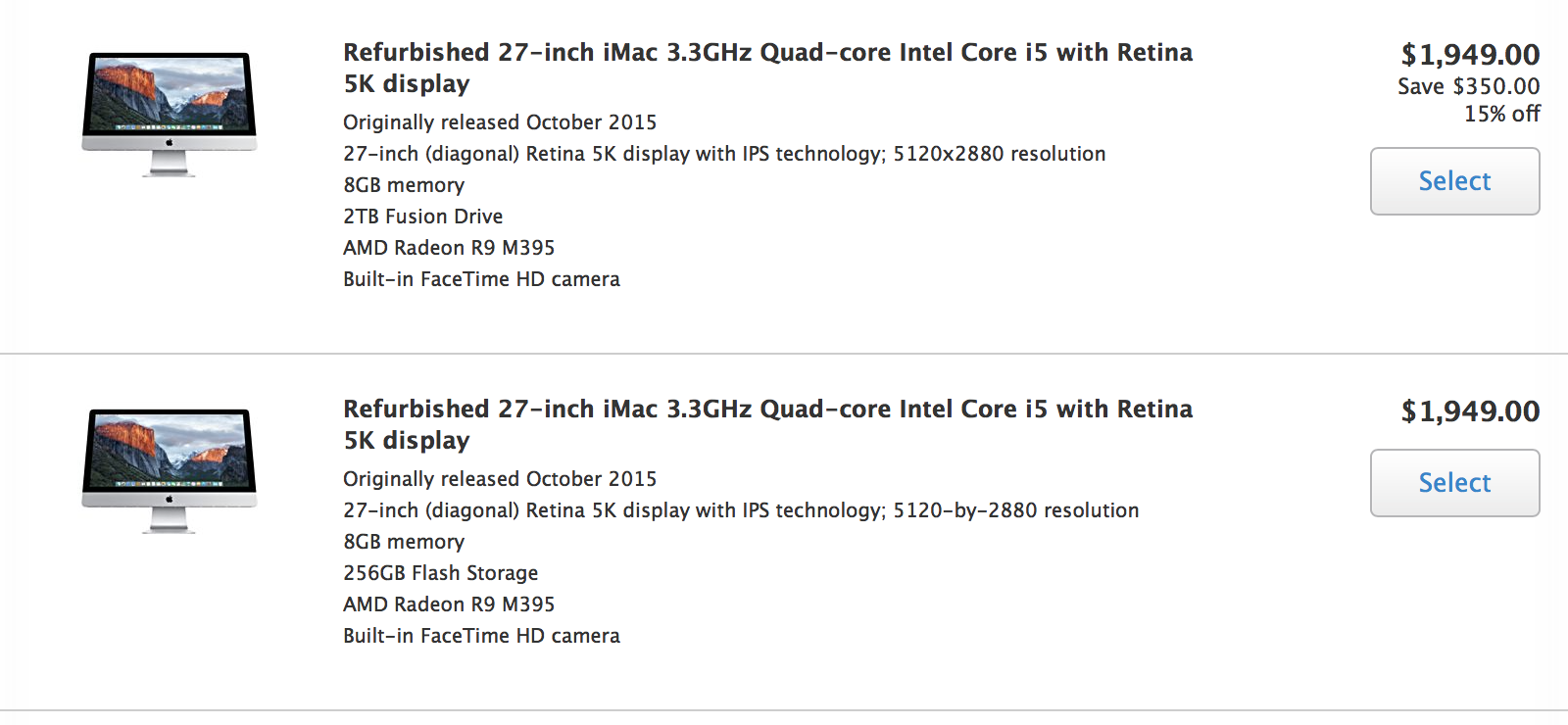
Task: Click the 15% off label
Action: click(x=1501, y=114)
